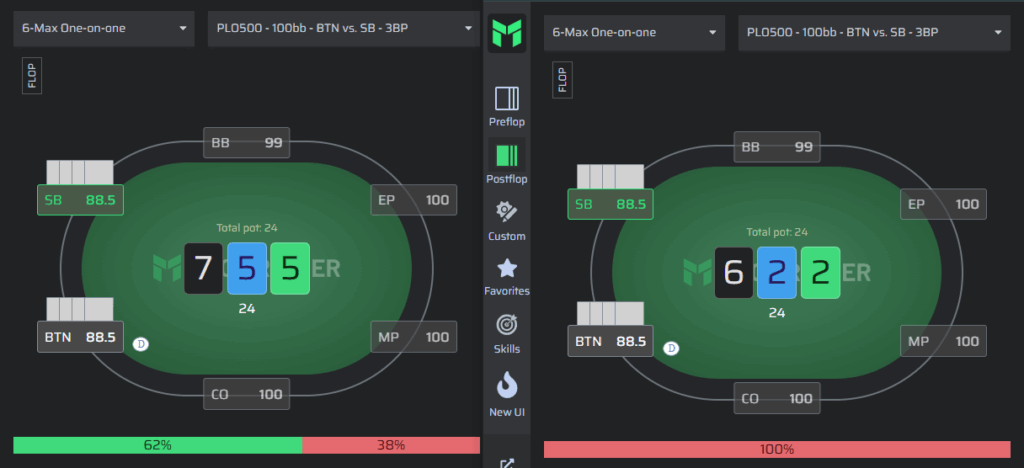
Task: Click the blue 5 flop card
Action: pyautogui.click(x=247, y=268)
